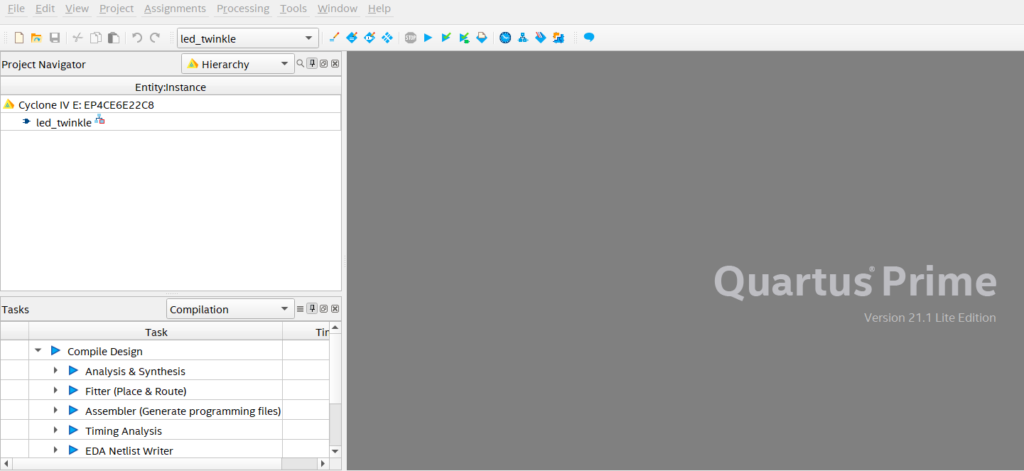Open the Project menu
The image size is (1024, 471).
pos(116,8)
